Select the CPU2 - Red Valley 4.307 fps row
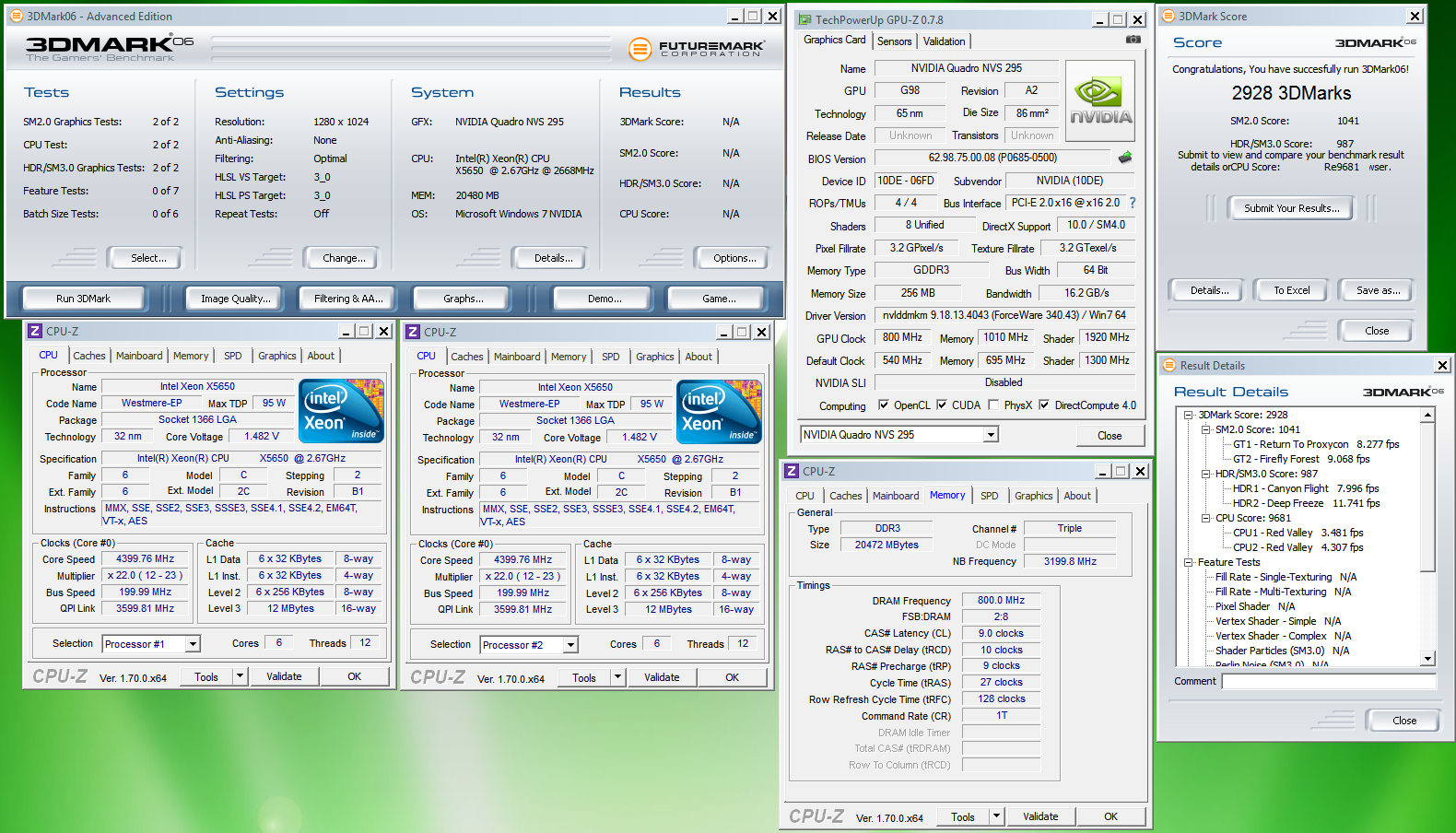 tap(1298, 547)
